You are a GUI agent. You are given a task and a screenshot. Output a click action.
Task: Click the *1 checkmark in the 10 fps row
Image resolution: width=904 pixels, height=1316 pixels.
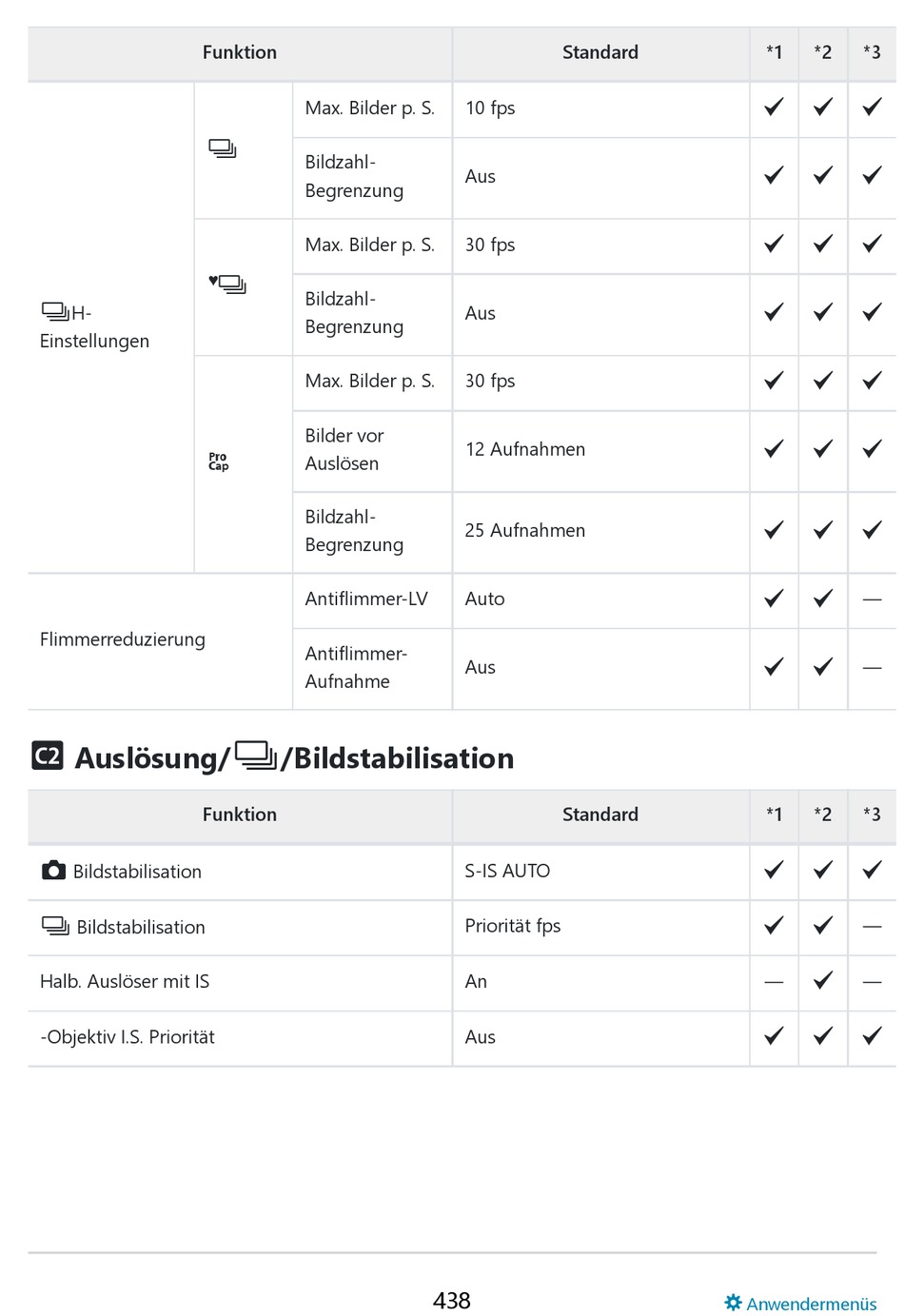pyautogui.click(x=775, y=108)
